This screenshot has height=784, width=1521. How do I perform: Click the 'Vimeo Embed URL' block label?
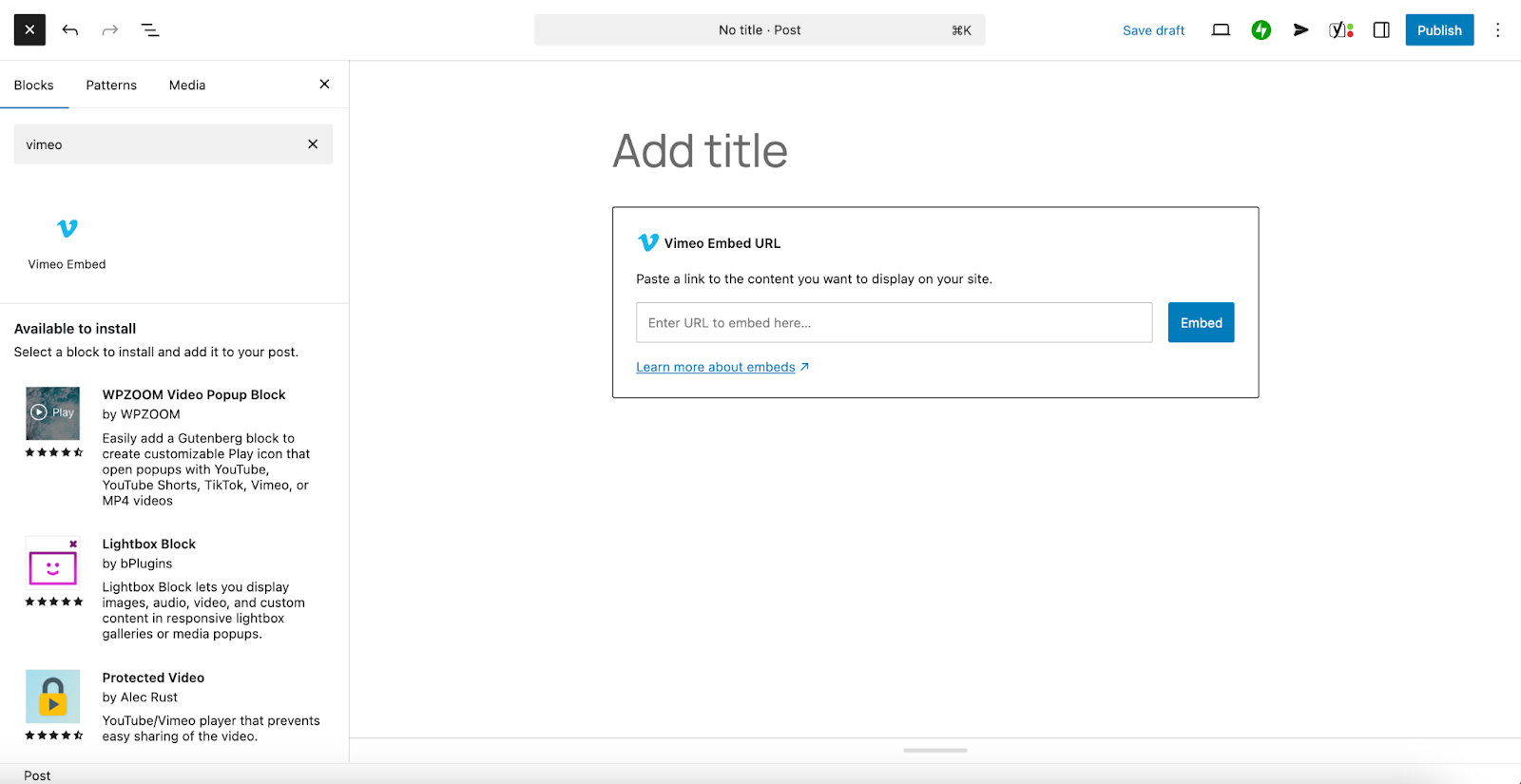point(722,243)
